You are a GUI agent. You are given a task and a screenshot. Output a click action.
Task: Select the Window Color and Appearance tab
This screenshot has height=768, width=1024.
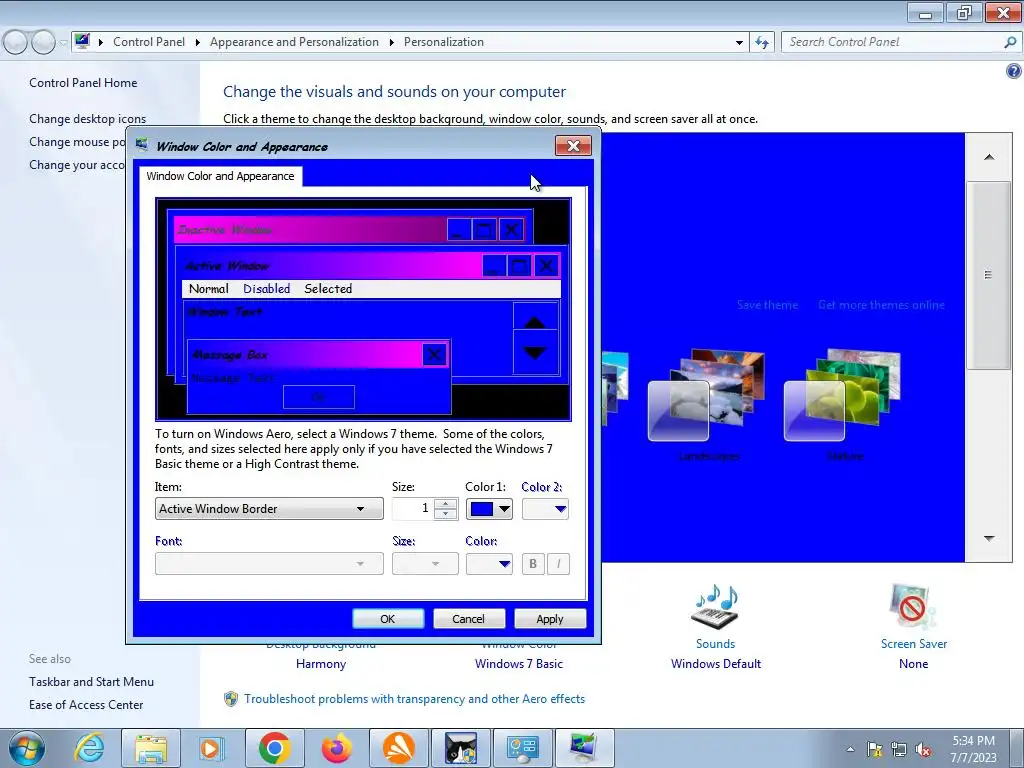pyautogui.click(x=220, y=176)
